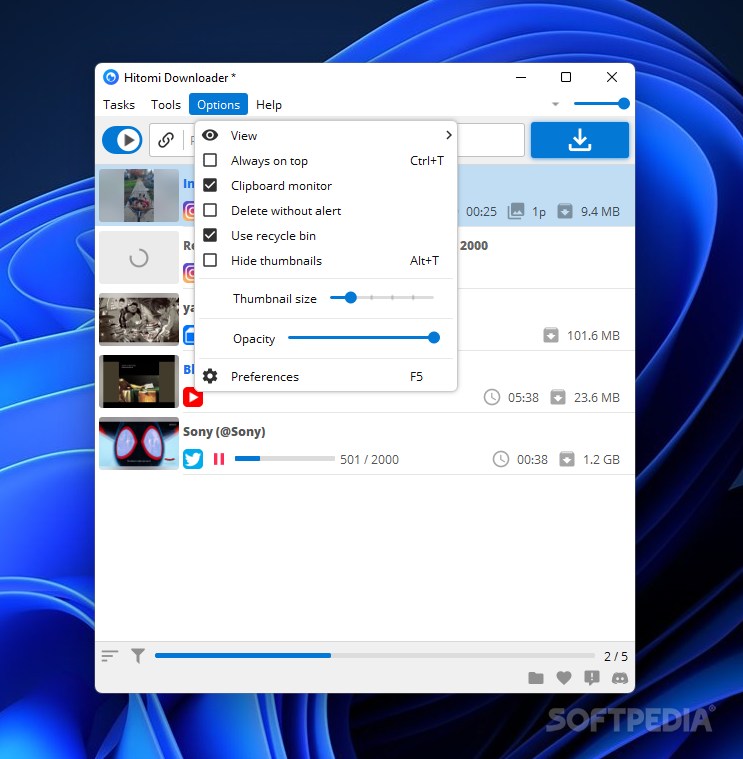Click the manga-style third row thumbnail
743x759 pixels.
tap(139, 319)
